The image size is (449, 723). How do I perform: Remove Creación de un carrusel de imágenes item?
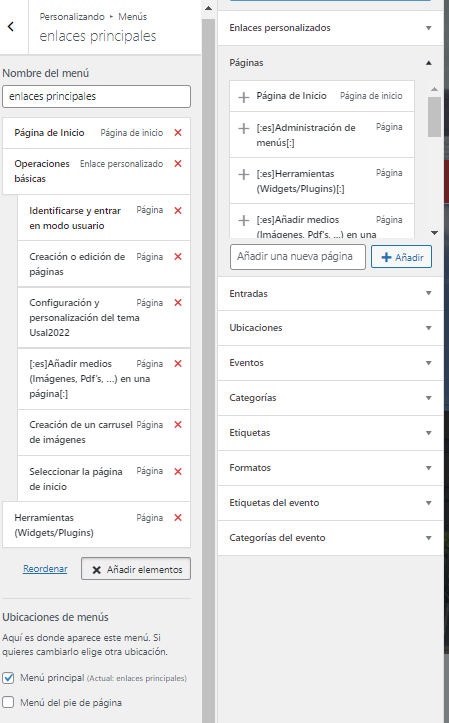click(x=178, y=425)
